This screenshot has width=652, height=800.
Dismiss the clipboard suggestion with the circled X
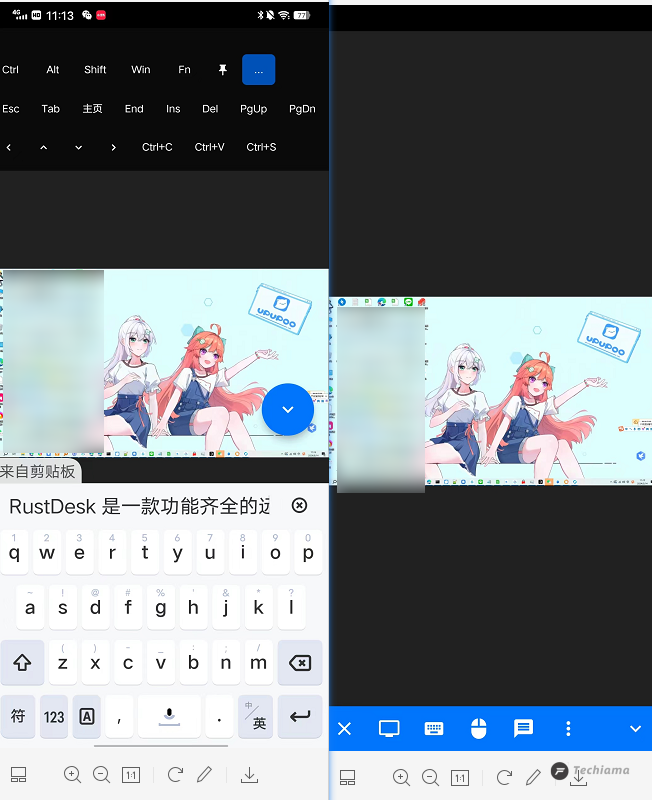pyautogui.click(x=299, y=505)
